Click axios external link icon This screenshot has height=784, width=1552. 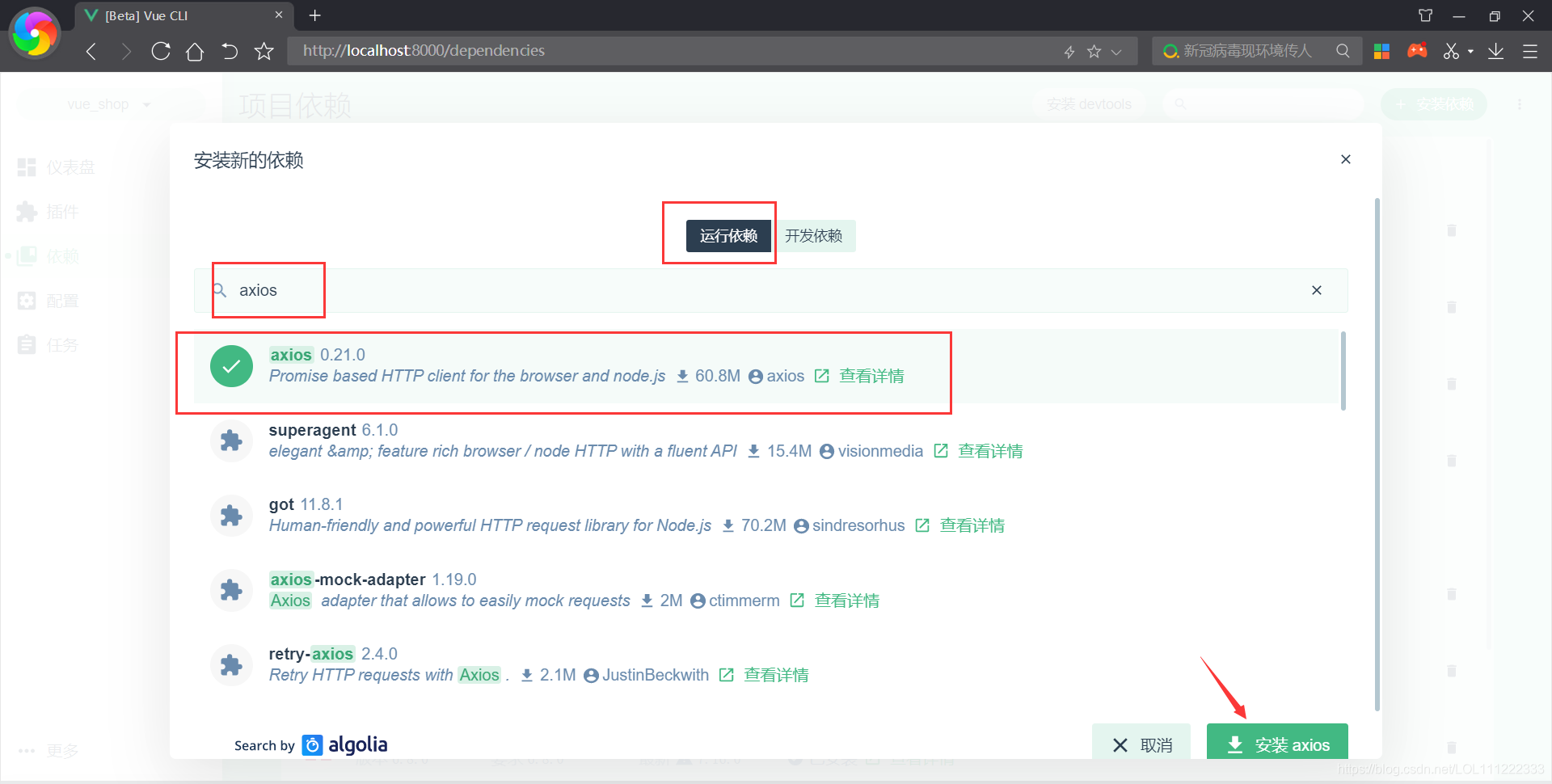click(822, 376)
